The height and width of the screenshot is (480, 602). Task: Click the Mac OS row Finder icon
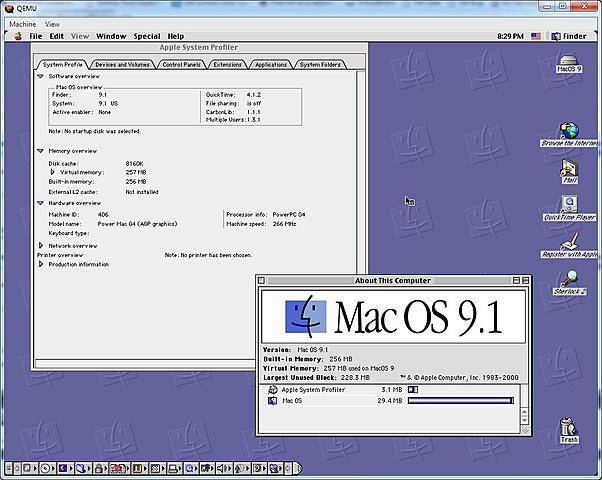tap(272, 401)
